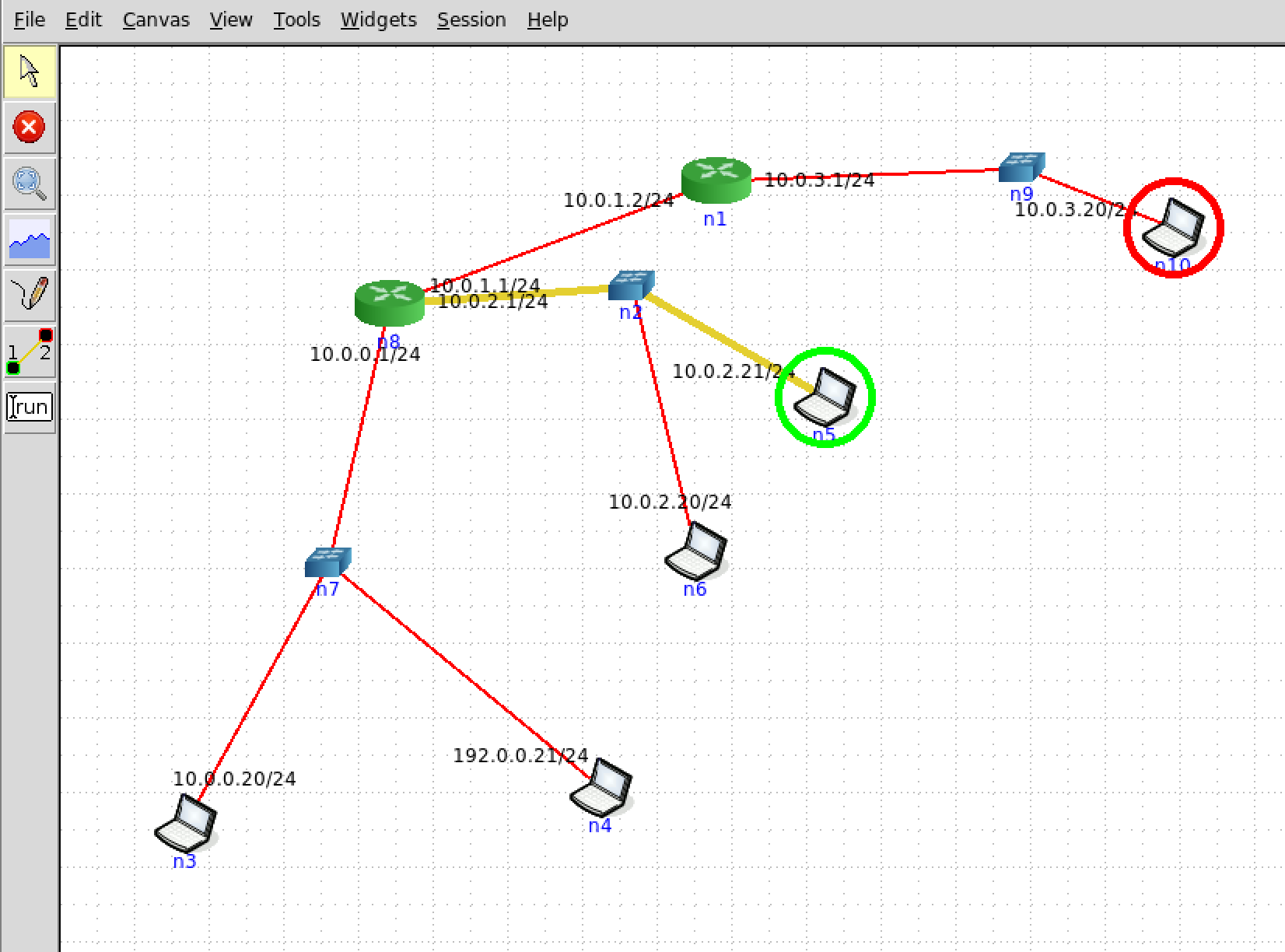Click the n6 node name label
The height and width of the screenshot is (952, 1285).
(x=695, y=590)
